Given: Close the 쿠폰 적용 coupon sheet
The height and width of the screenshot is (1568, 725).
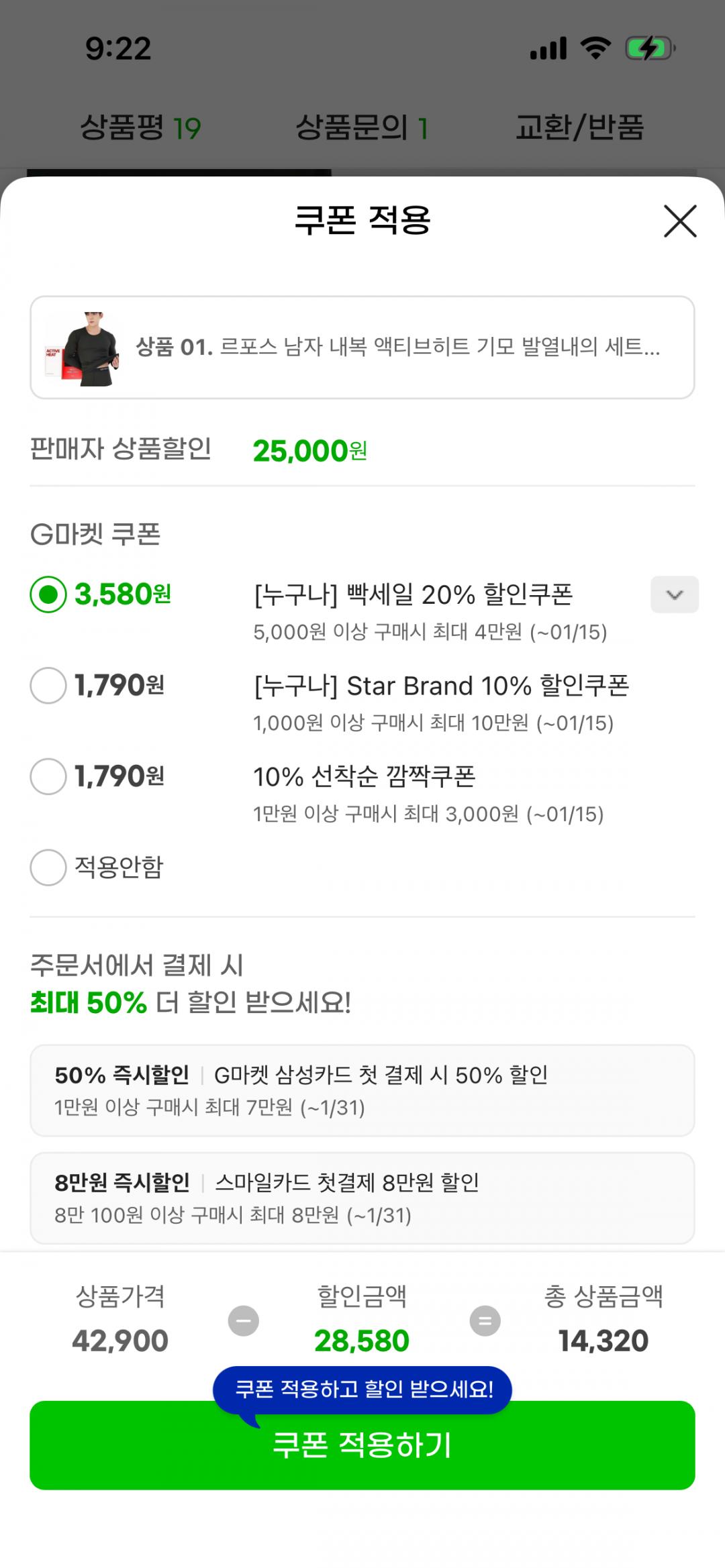Looking at the screenshot, I should 680,221.
